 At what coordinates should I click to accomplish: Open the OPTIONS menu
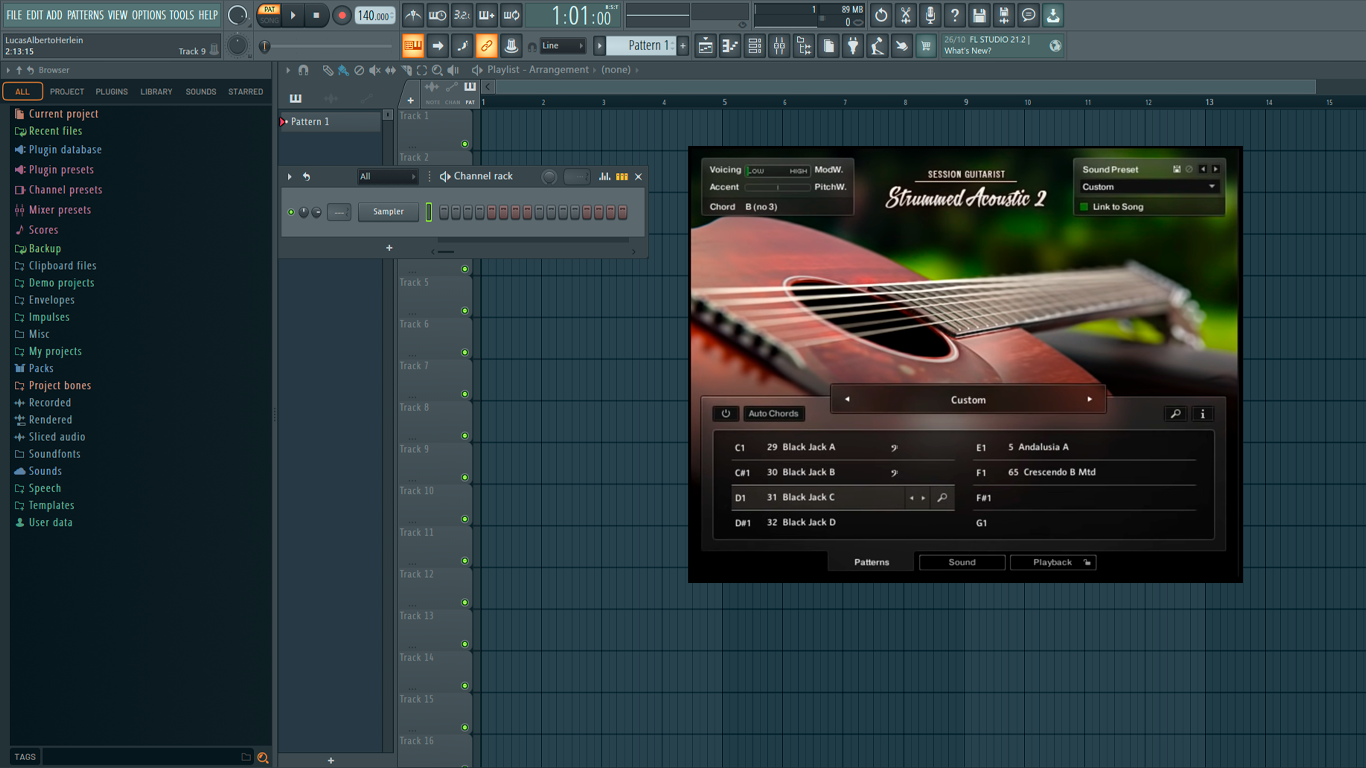[149, 15]
